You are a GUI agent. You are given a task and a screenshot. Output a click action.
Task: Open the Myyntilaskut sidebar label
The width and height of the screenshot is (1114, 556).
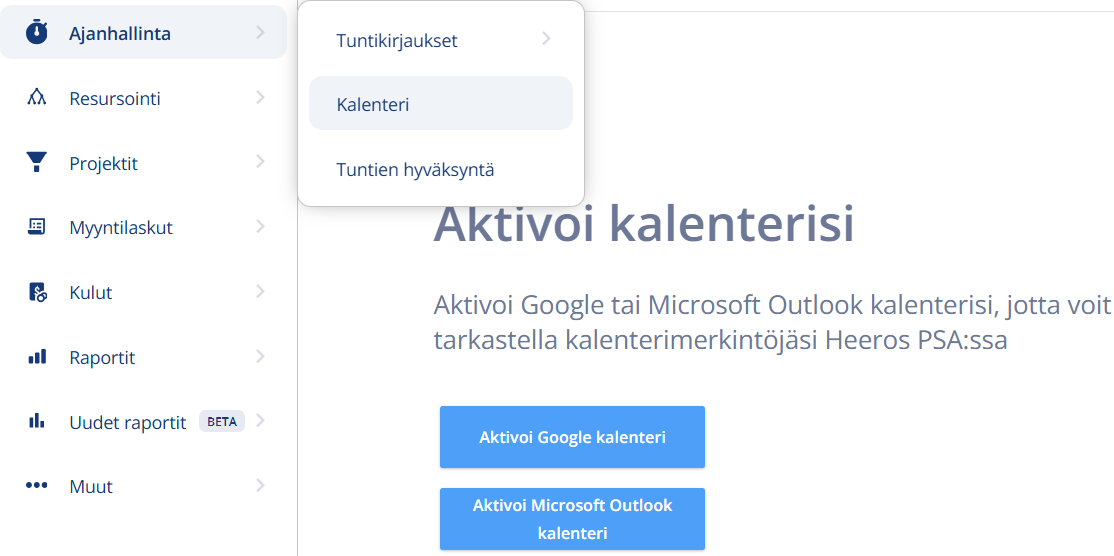coord(121,228)
